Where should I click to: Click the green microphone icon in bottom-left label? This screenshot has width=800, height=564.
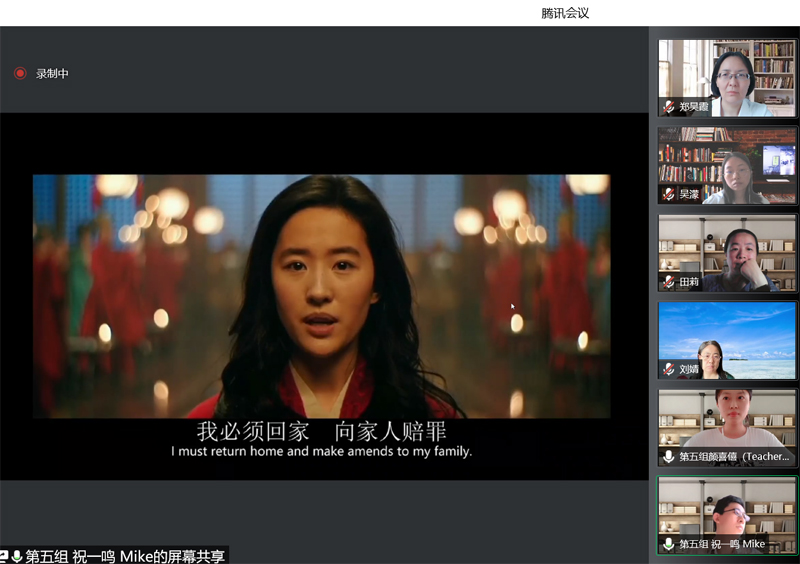(x=17, y=556)
